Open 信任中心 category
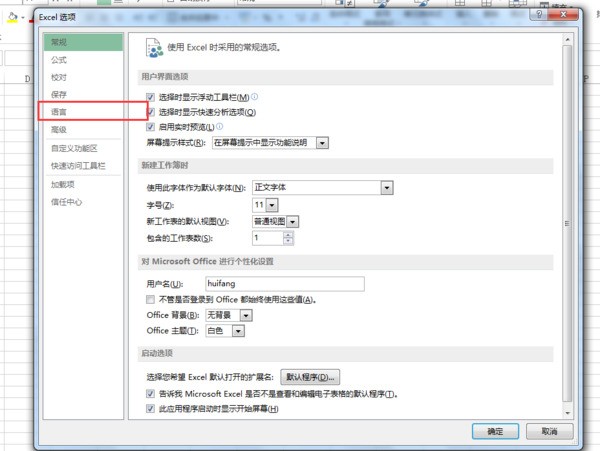 pos(67,201)
